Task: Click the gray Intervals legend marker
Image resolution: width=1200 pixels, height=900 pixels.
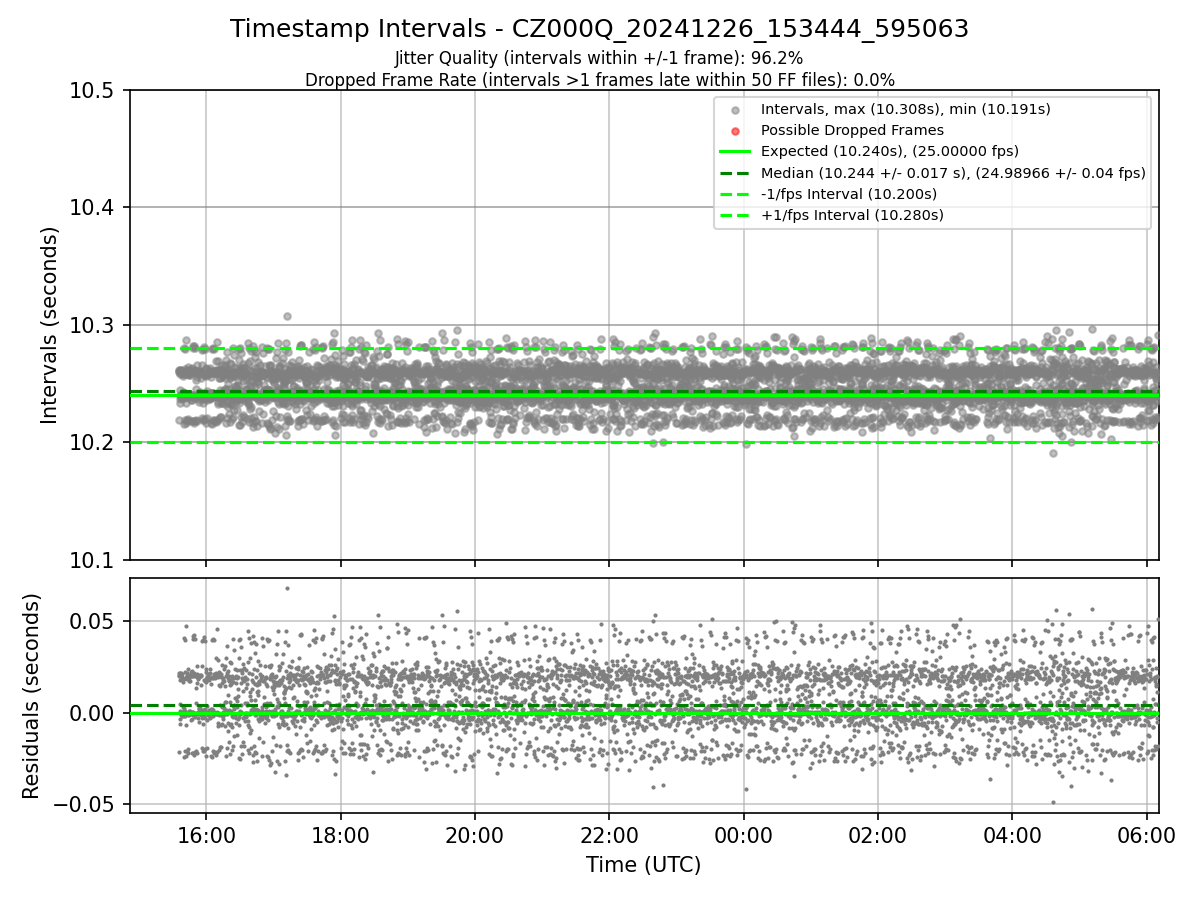Action: (735, 109)
